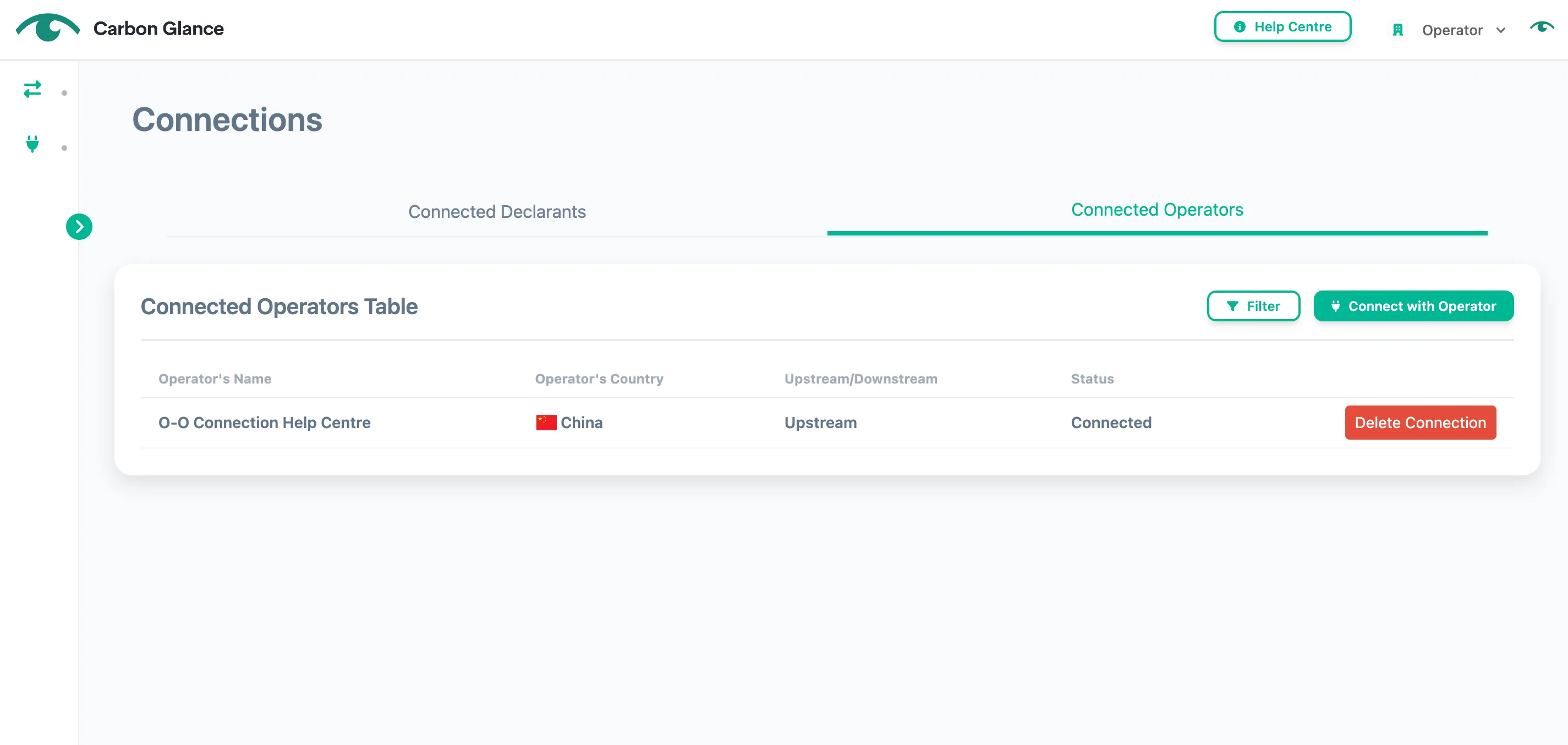Click the Carbon Glance brand name
1568x745 pixels.
[158, 28]
